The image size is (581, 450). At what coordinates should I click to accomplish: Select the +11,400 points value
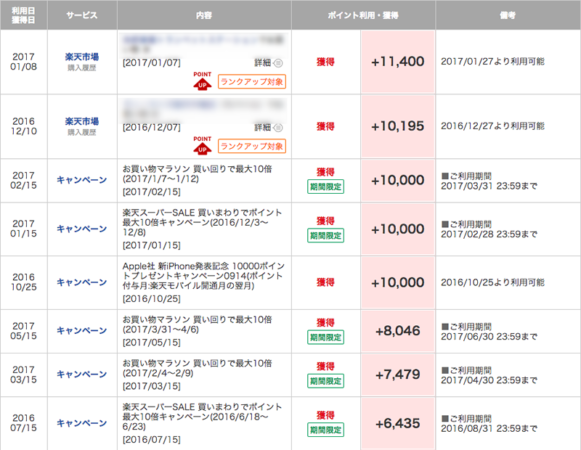click(x=398, y=62)
